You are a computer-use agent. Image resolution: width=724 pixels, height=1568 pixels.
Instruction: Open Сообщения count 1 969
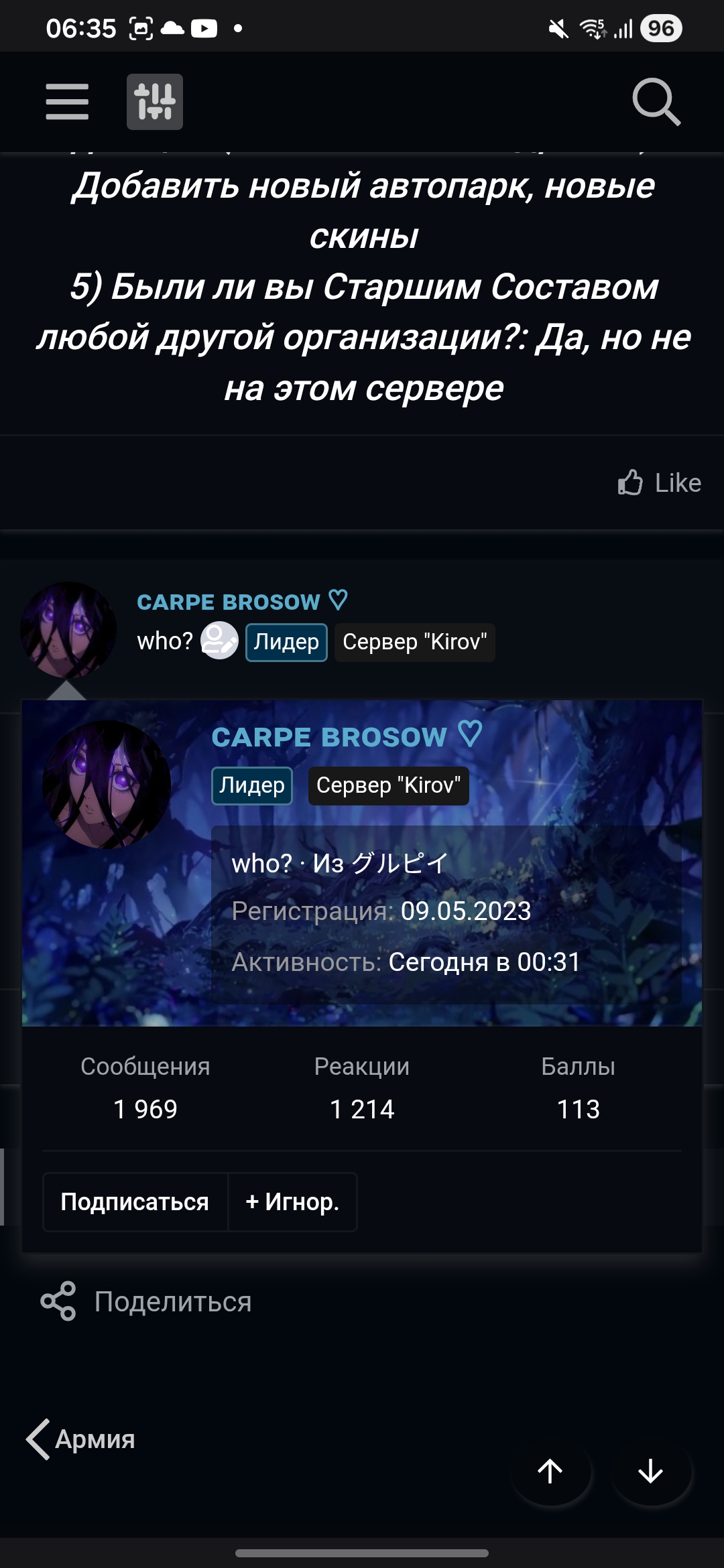[x=145, y=1108]
